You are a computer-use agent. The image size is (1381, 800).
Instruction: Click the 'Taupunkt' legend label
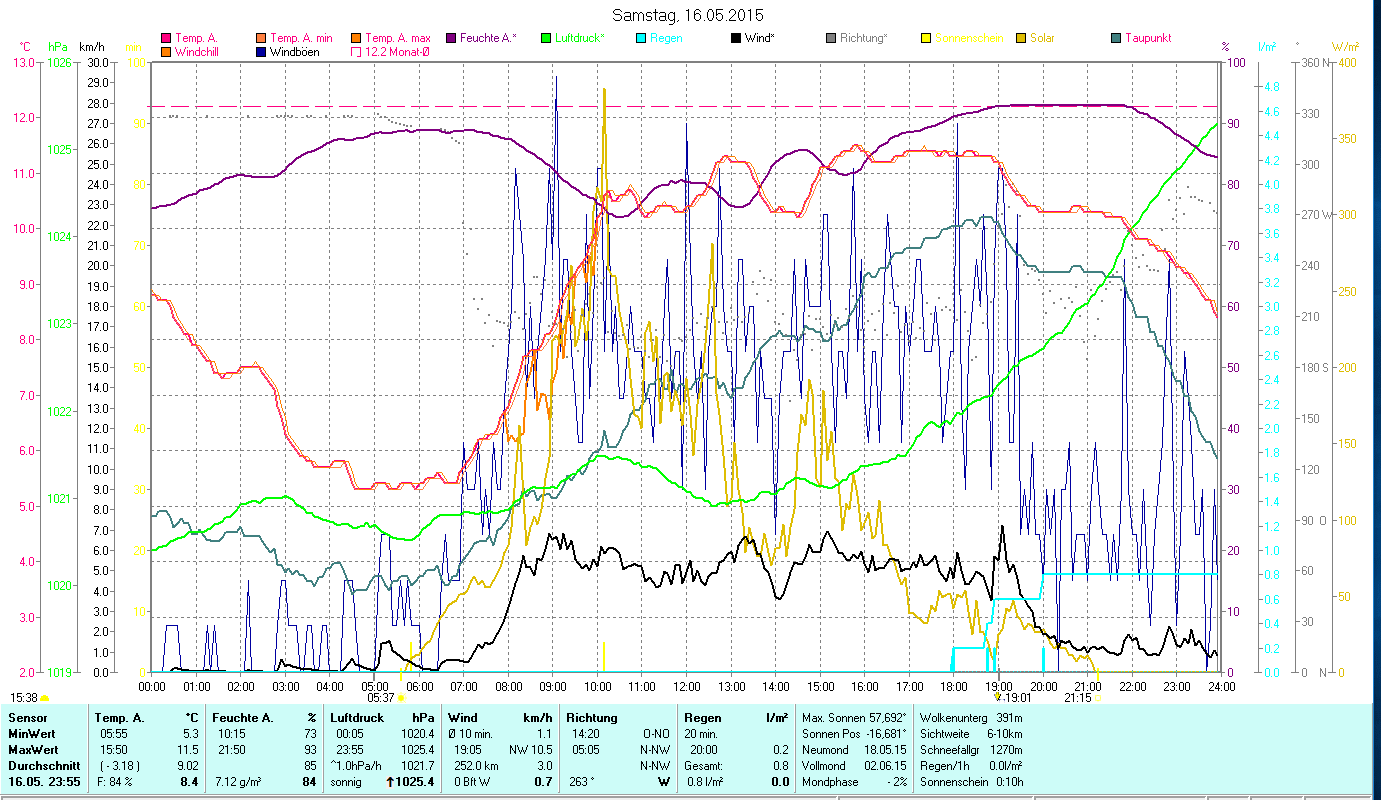pos(1148,38)
